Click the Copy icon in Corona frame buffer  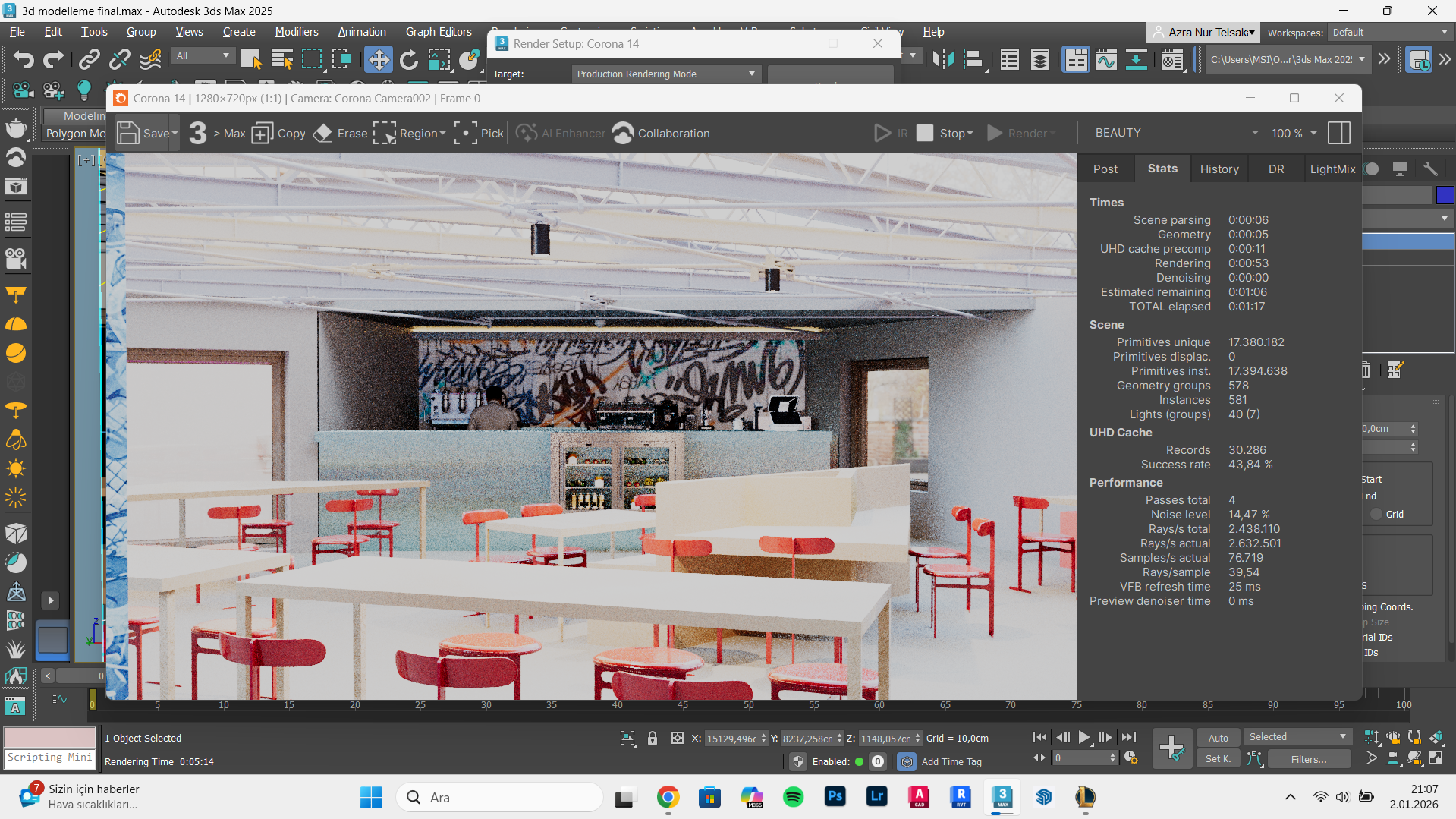[x=278, y=133]
